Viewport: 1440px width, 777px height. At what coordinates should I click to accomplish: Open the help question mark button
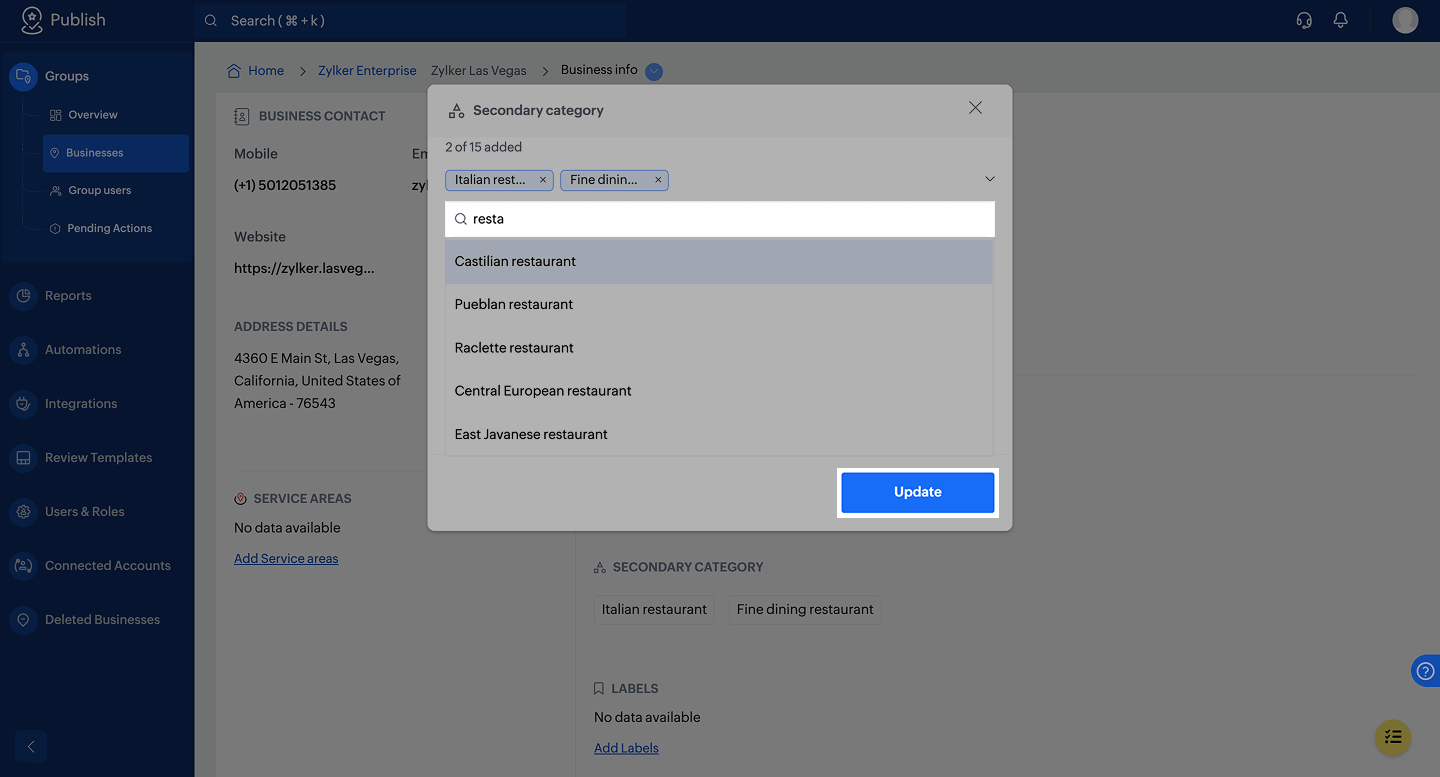click(x=1426, y=671)
